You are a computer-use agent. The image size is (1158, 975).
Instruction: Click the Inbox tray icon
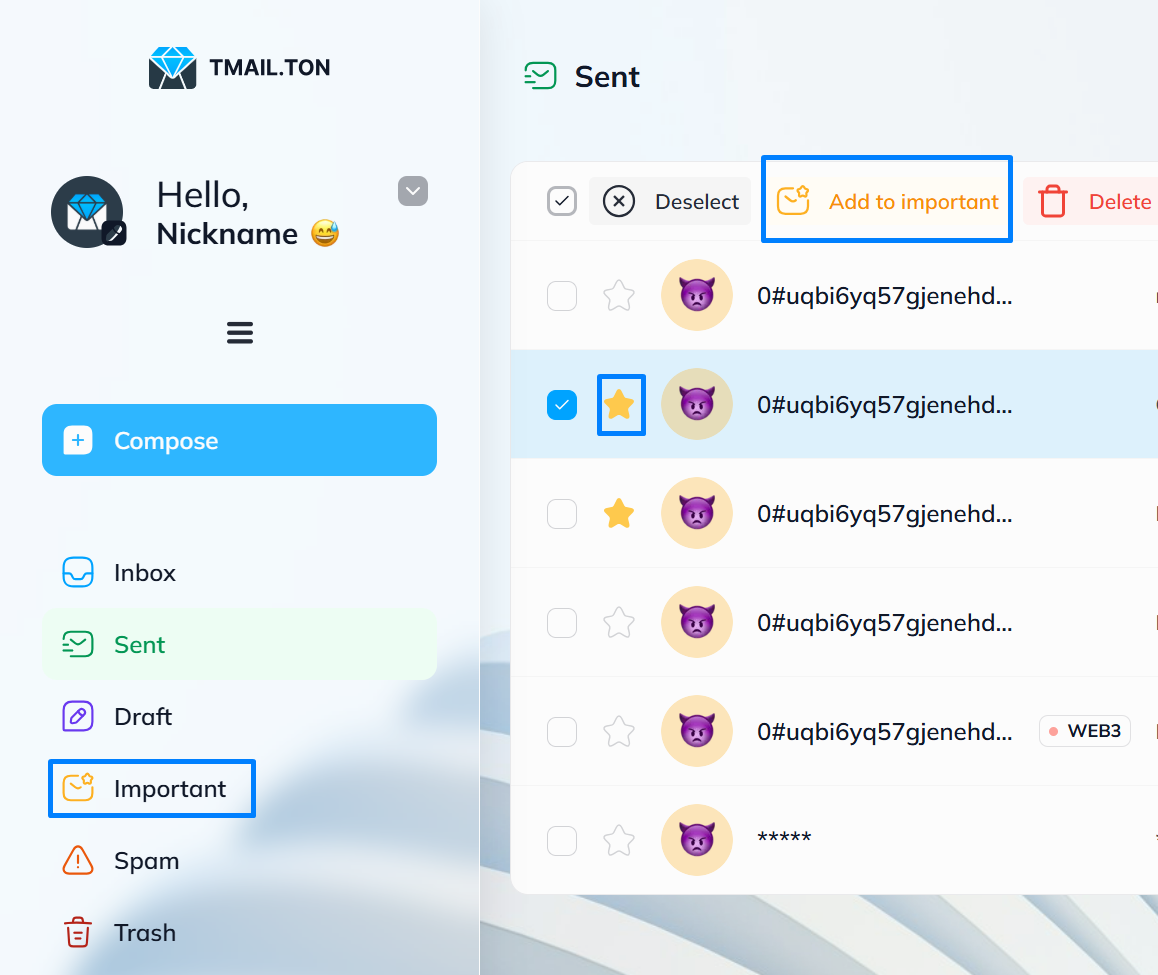pos(78,572)
